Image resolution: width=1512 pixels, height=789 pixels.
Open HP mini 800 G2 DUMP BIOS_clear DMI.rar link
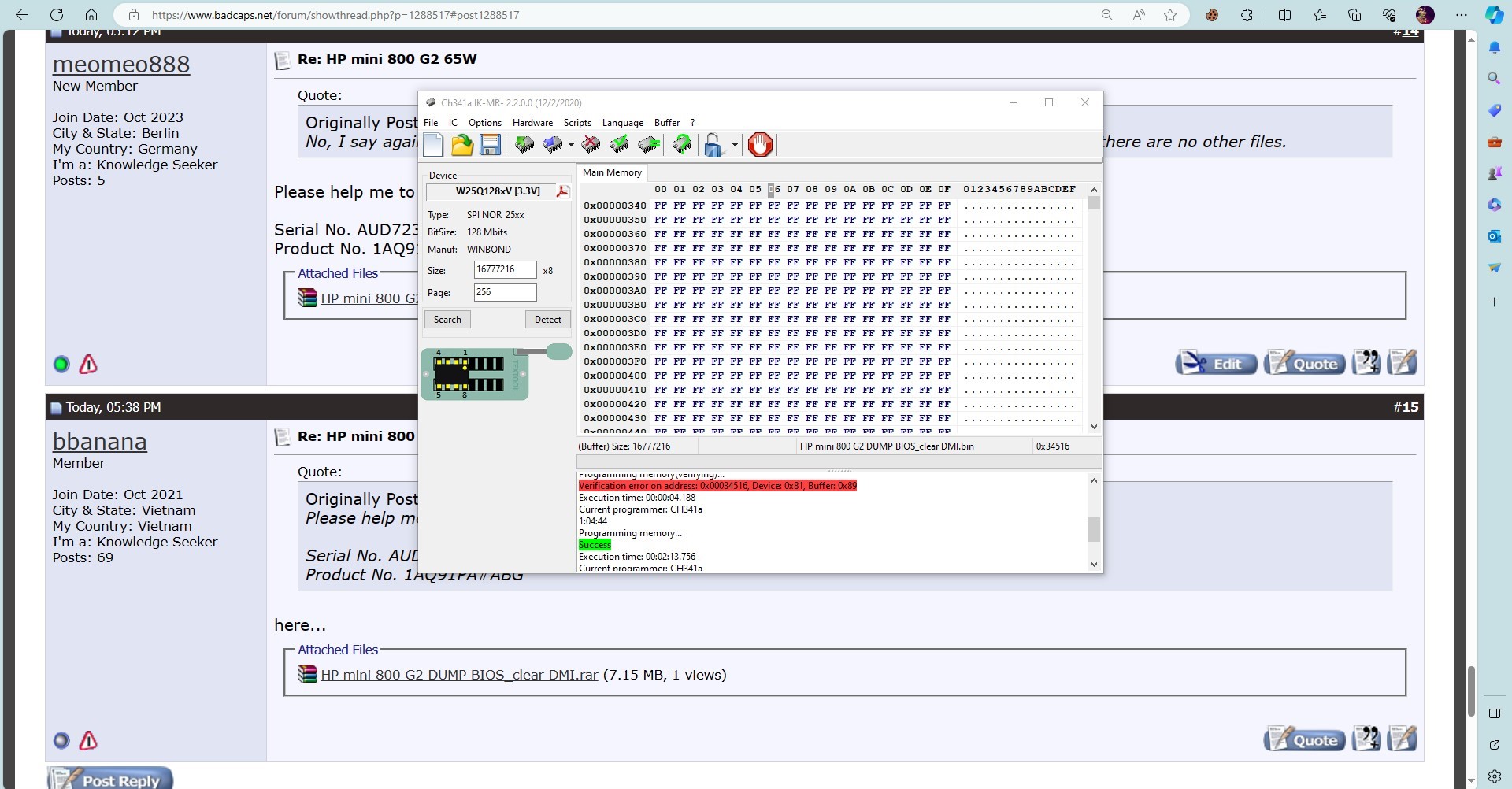459,675
